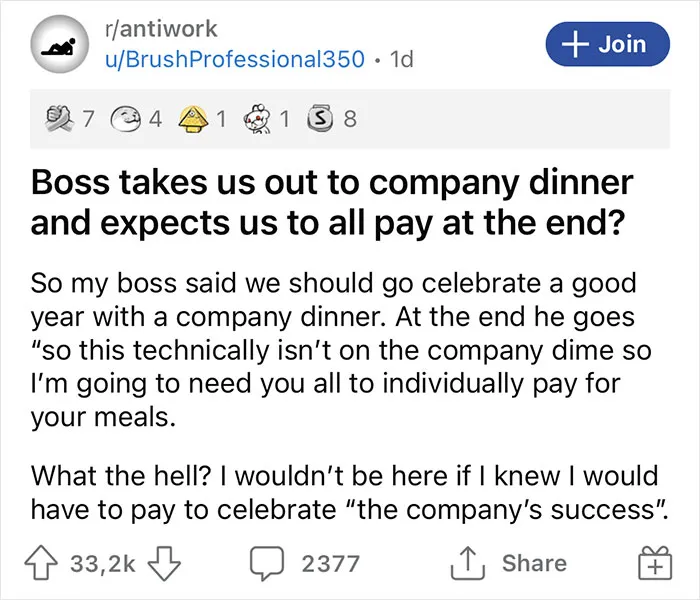This screenshot has width=700, height=600.
Task: Click the 33,2k vote score
Action: point(103,563)
